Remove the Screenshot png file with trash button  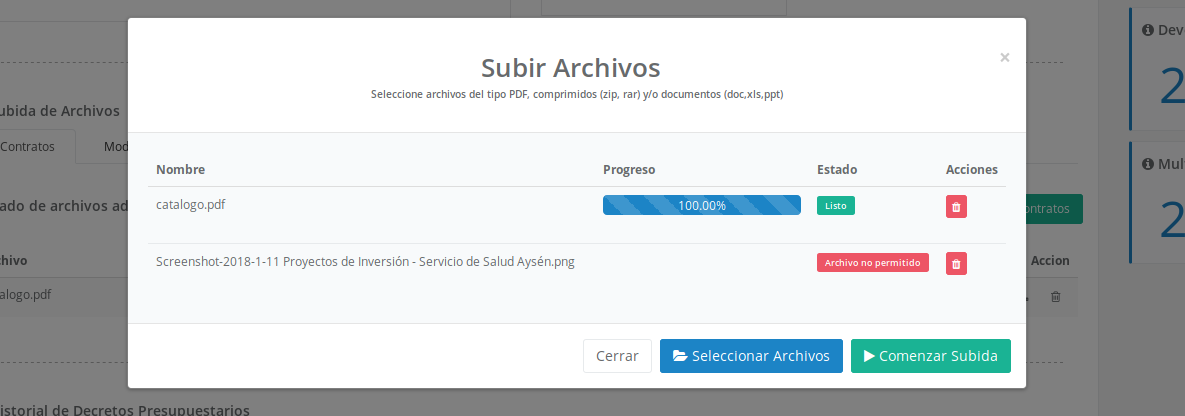tap(956, 263)
